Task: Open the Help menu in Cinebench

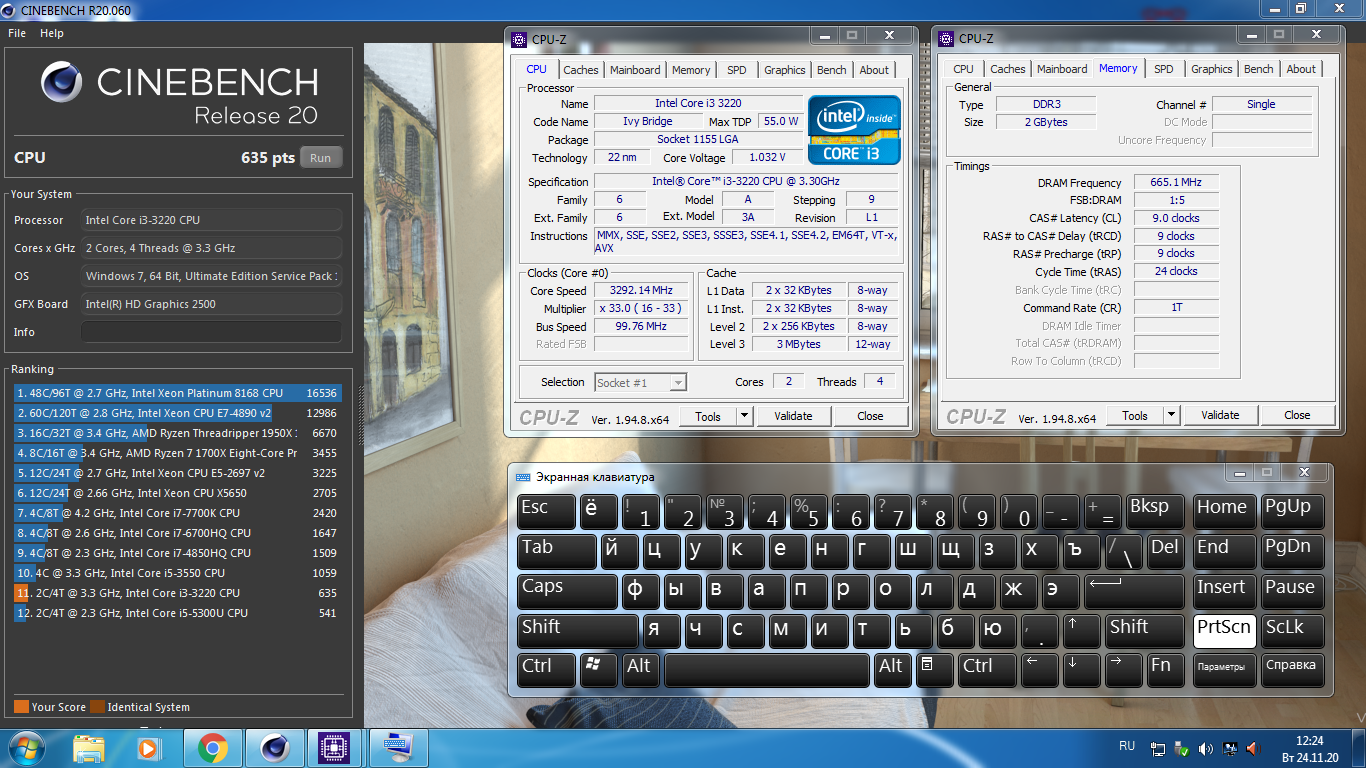Action: point(52,33)
